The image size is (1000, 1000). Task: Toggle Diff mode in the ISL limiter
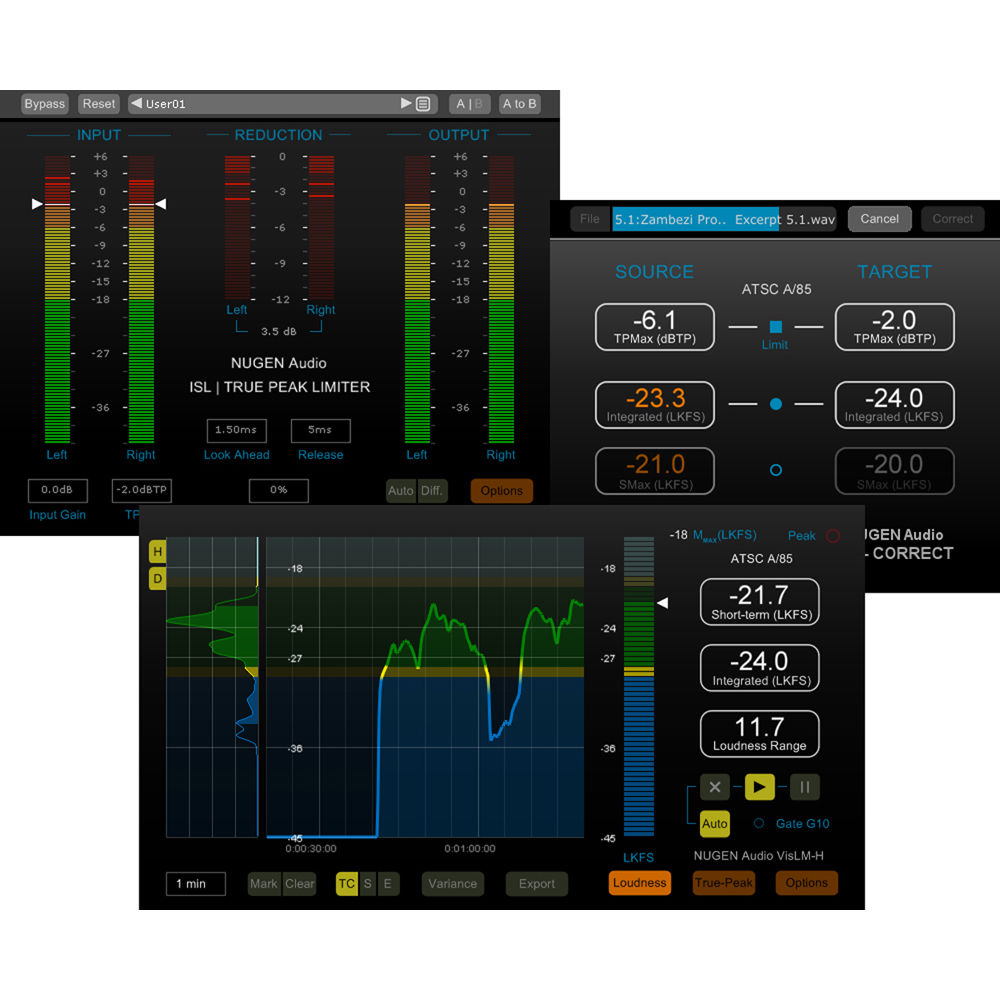pyautogui.click(x=433, y=491)
